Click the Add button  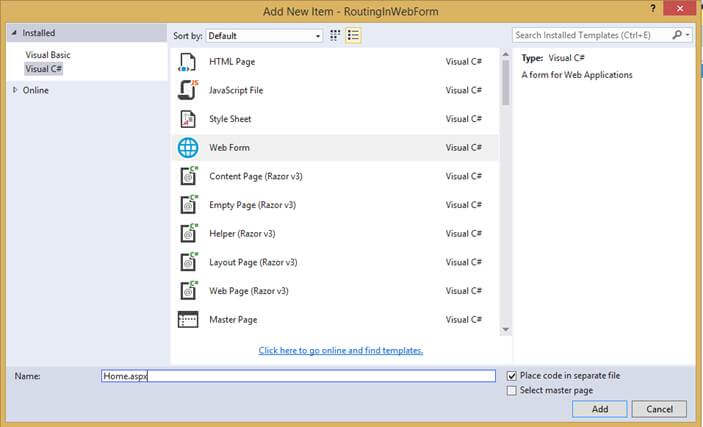(x=600, y=409)
